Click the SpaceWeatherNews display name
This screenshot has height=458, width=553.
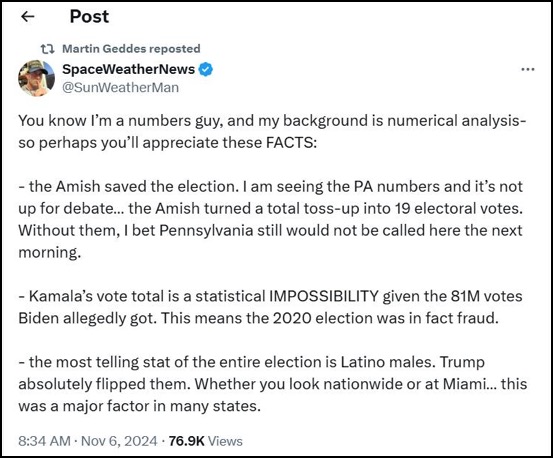point(128,69)
